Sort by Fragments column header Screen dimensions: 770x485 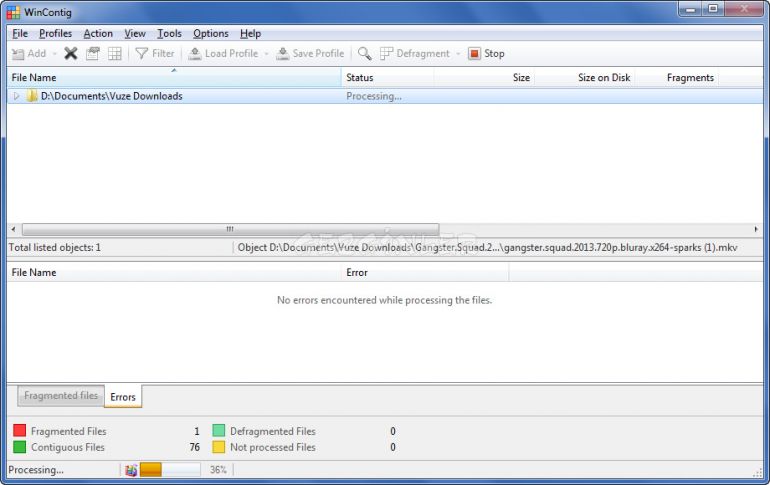pos(677,78)
